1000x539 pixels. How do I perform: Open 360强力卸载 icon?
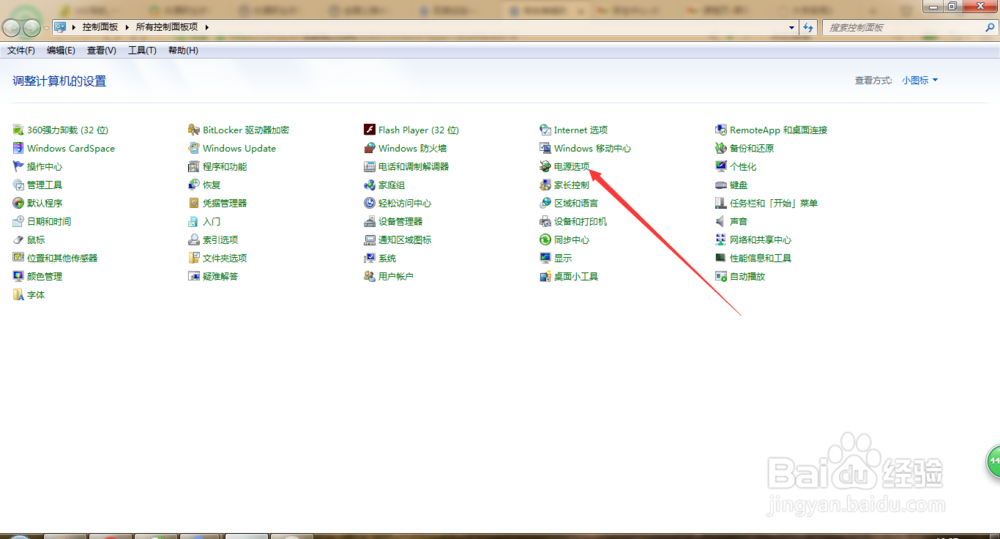[18, 130]
